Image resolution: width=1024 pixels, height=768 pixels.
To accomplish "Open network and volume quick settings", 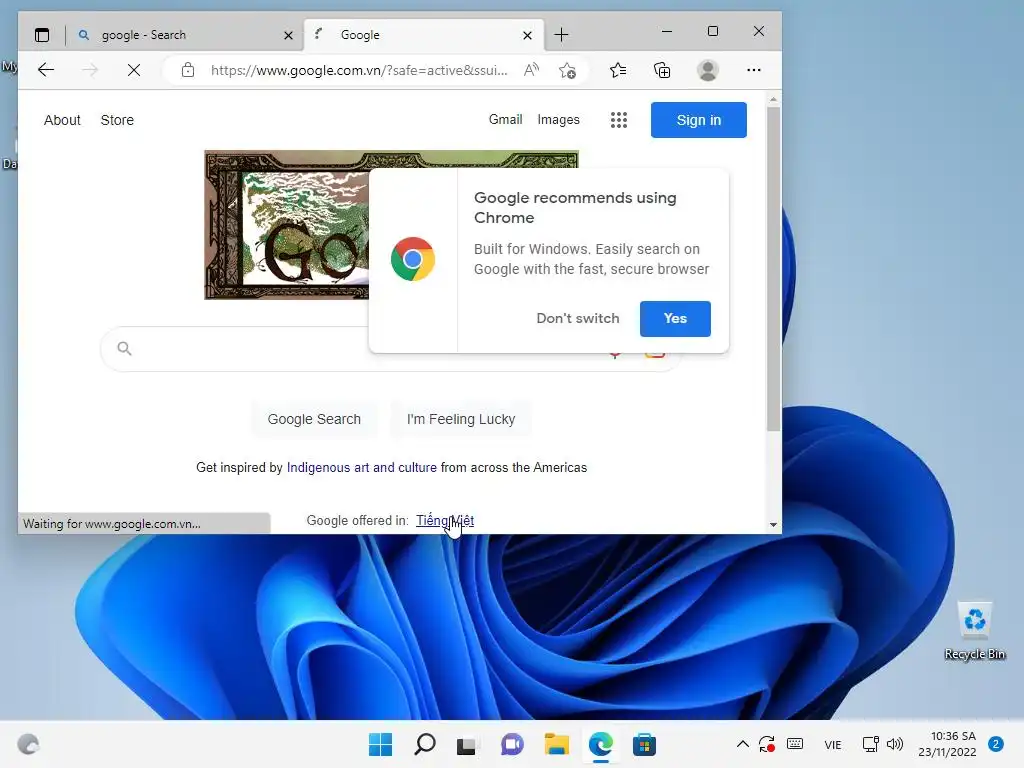I will point(882,744).
